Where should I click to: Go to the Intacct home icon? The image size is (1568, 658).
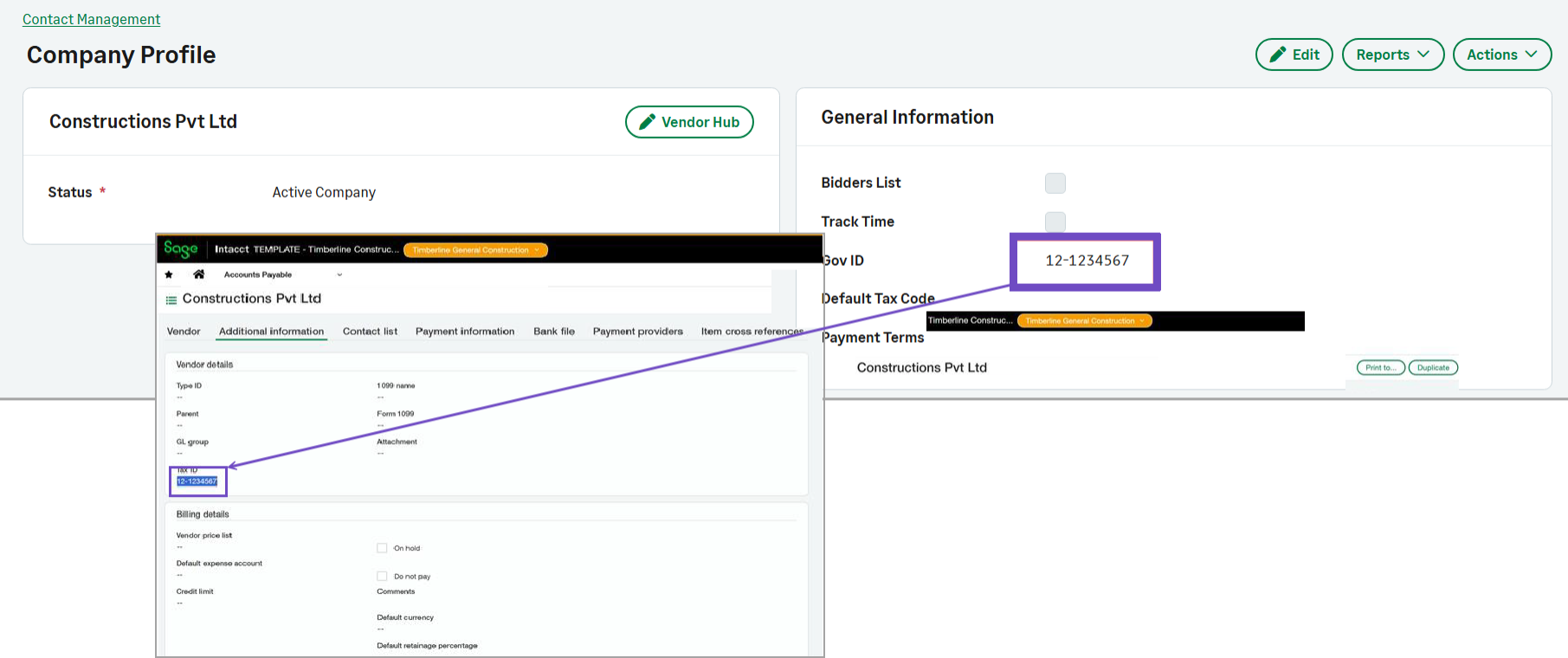tap(199, 274)
